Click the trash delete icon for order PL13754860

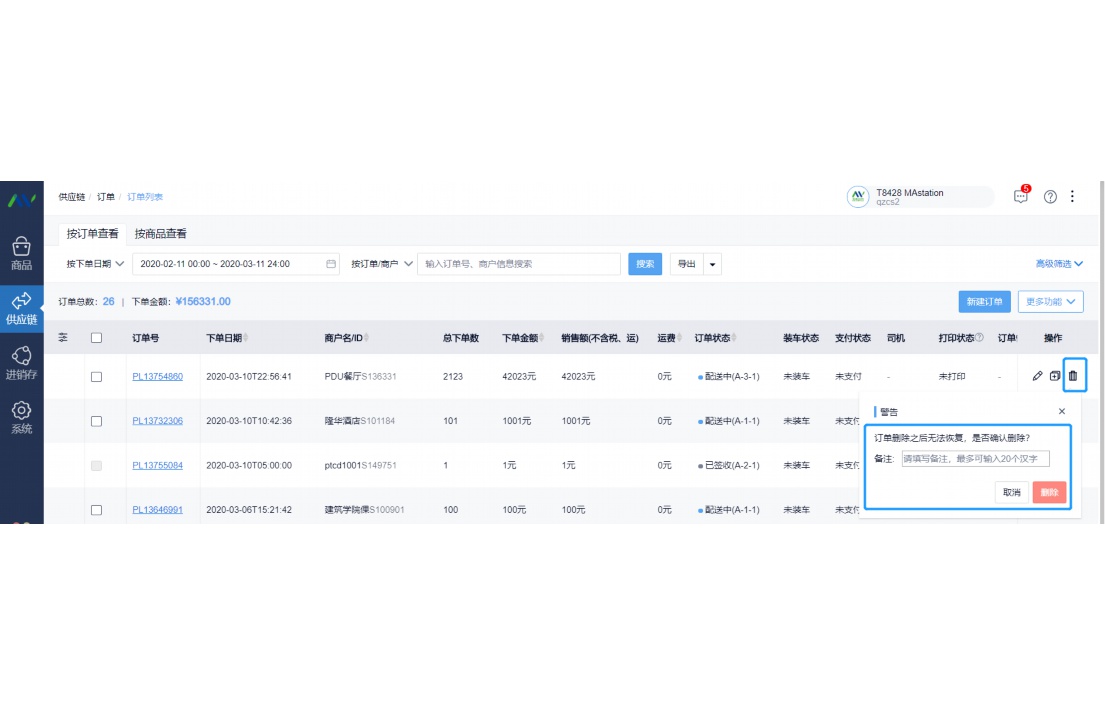(x=1073, y=376)
